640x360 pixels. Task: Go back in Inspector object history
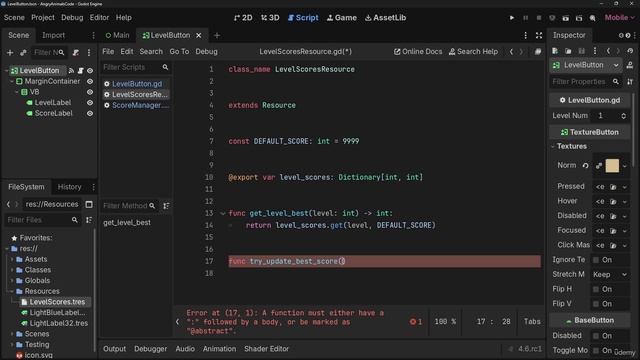pos(608,51)
